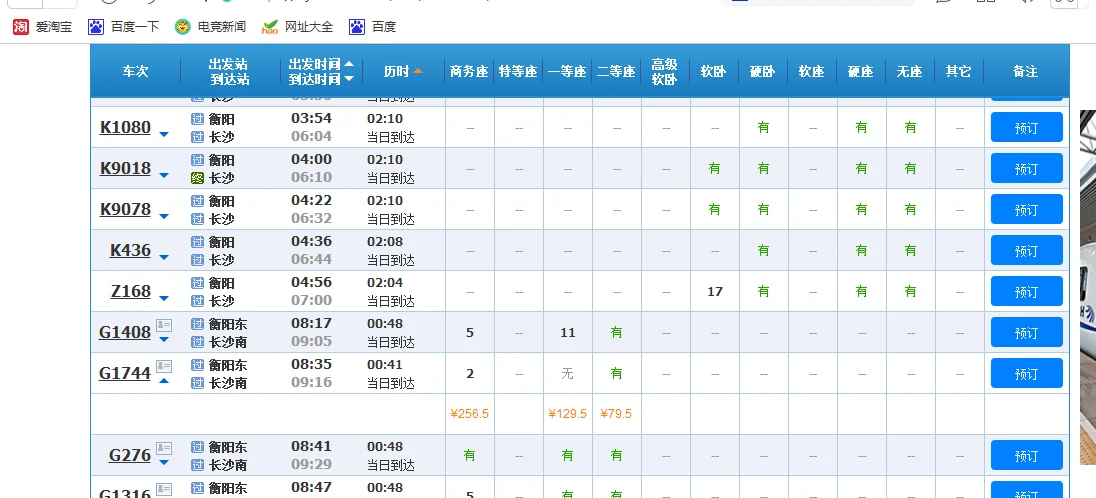Expand Z168 train details arrow
This screenshot has width=1096, height=498.
coord(164,298)
